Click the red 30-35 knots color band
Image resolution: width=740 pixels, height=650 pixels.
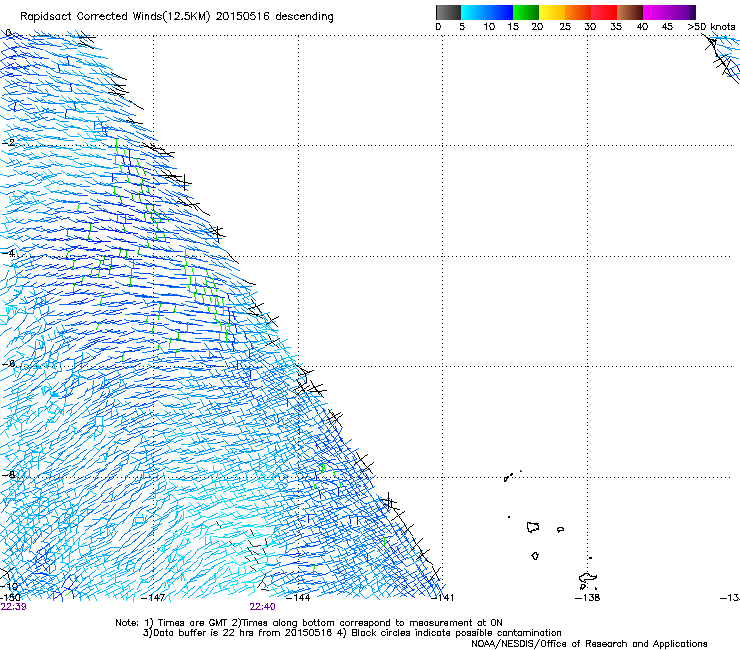pos(604,12)
